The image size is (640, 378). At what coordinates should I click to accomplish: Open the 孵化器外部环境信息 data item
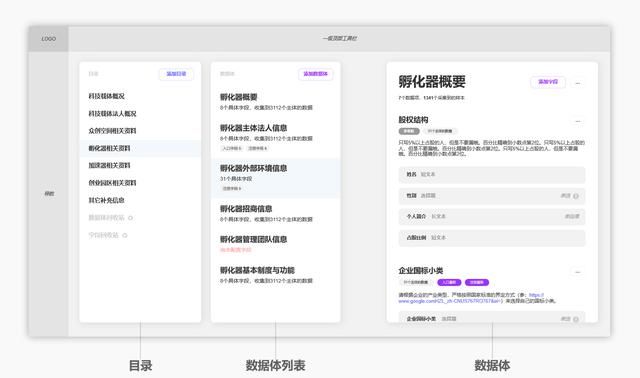click(276, 178)
